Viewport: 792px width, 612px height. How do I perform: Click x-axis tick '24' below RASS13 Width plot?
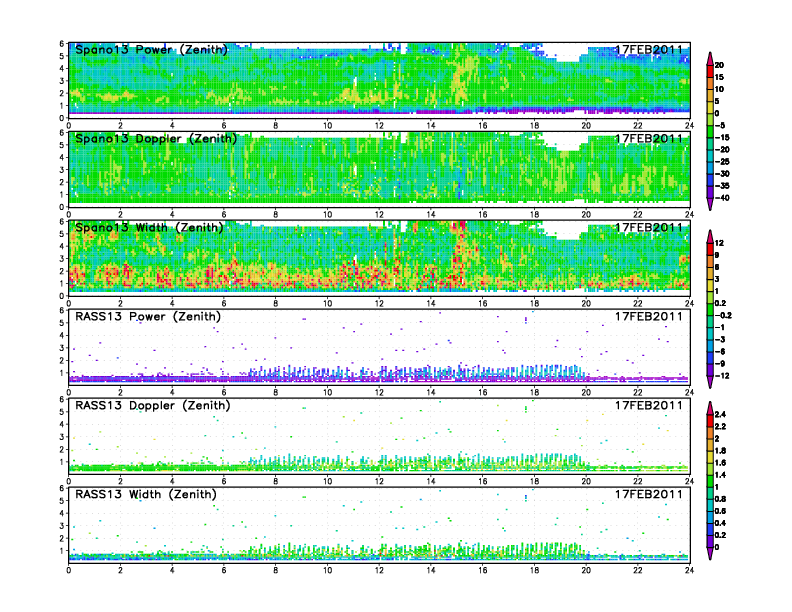point(689,570)
